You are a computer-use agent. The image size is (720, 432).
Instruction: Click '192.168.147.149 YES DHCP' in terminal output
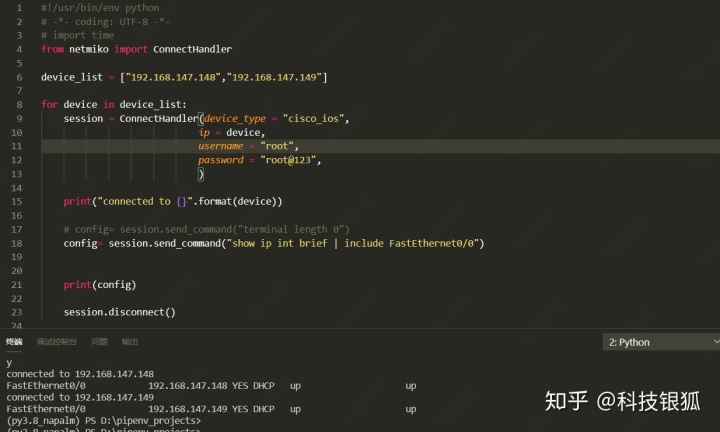(x=211, y=409)
